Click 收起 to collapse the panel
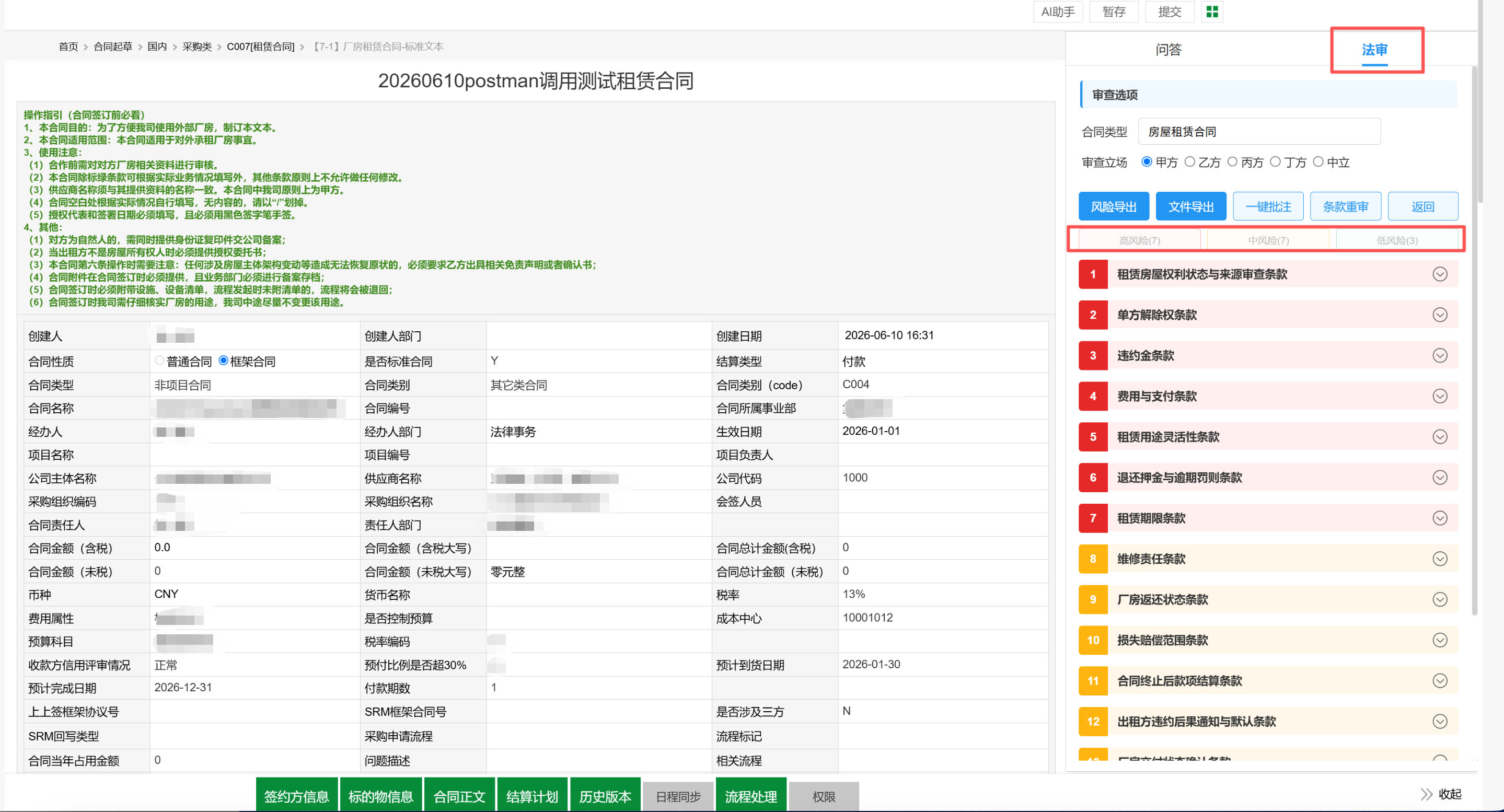Image resolution: width=1504 pixels, height=812 pixels. pyautogui.click(x=1450, y=794)
